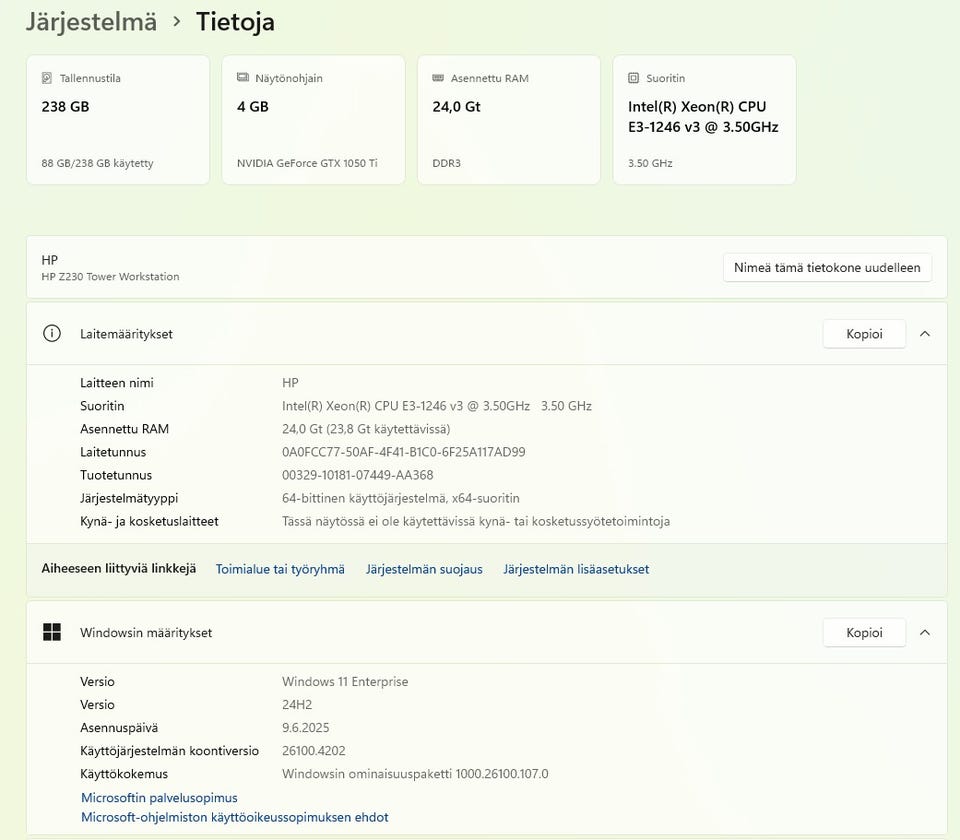Click the info icon next to Laitemääritykset
The width and height of the screenshot is (960, 840).
pos(52,334)
